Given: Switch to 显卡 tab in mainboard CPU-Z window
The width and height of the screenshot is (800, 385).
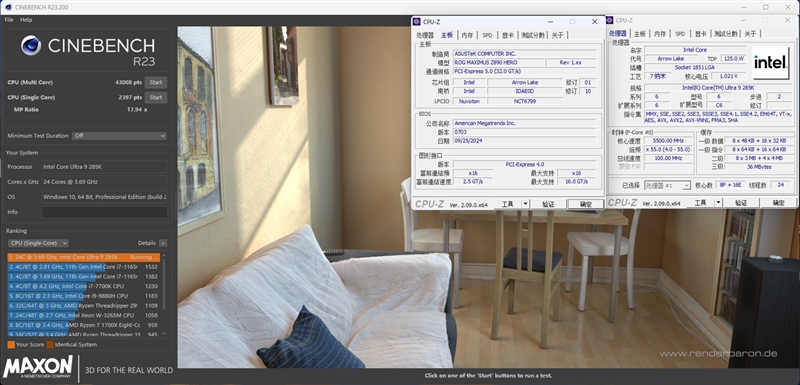Looking at the screenshot, I should (x=507, y=35).
